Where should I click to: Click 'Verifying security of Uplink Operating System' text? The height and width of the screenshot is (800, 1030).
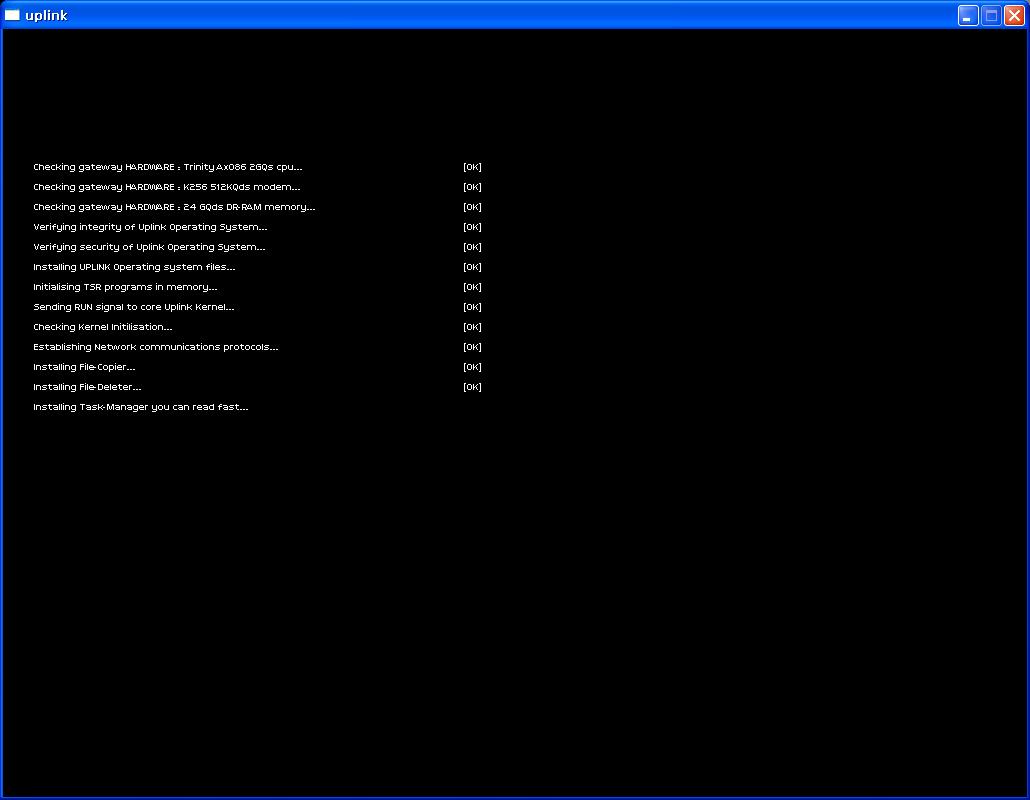(x=149, y=247)
